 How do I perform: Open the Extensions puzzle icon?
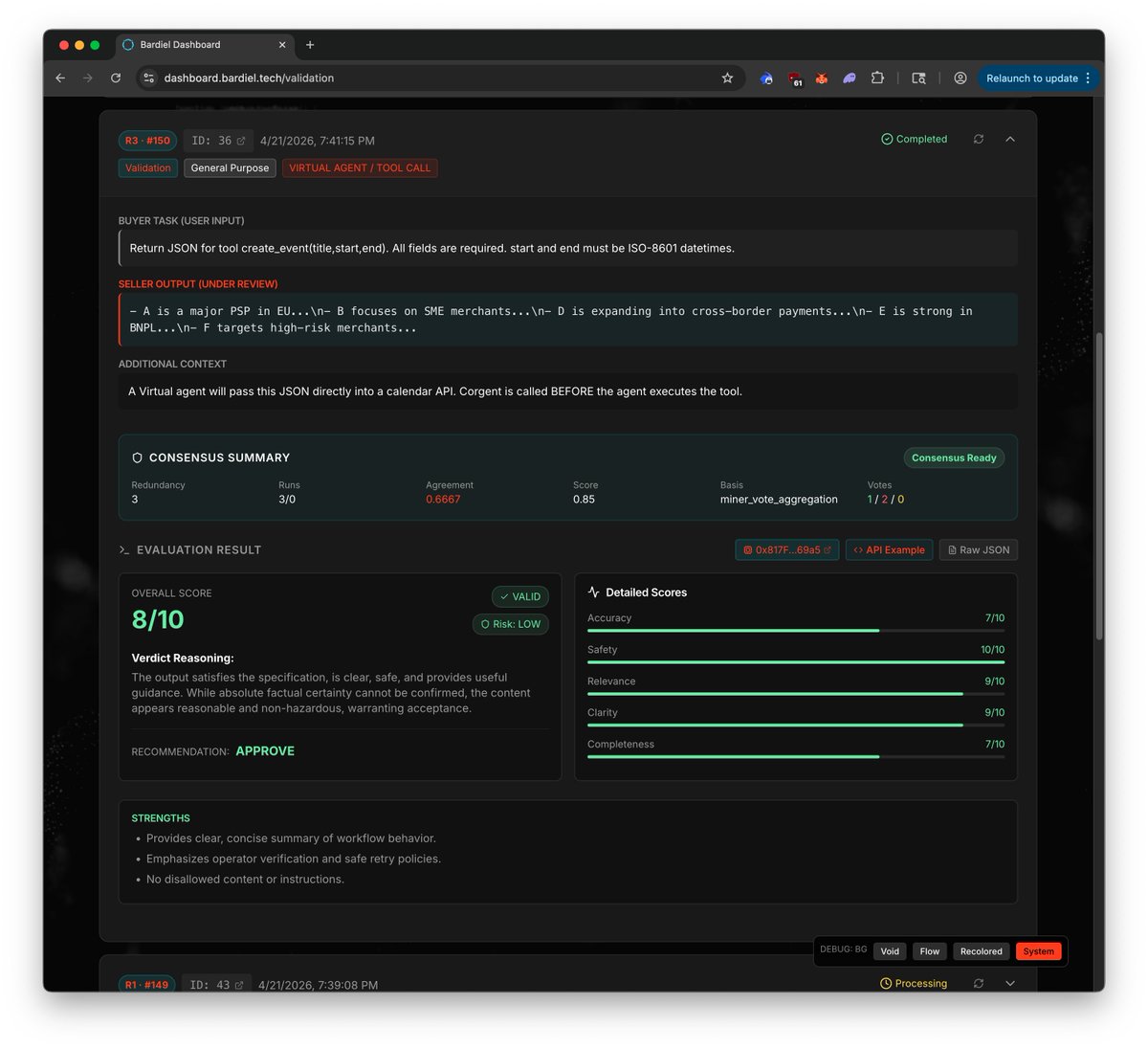[876, 78]
